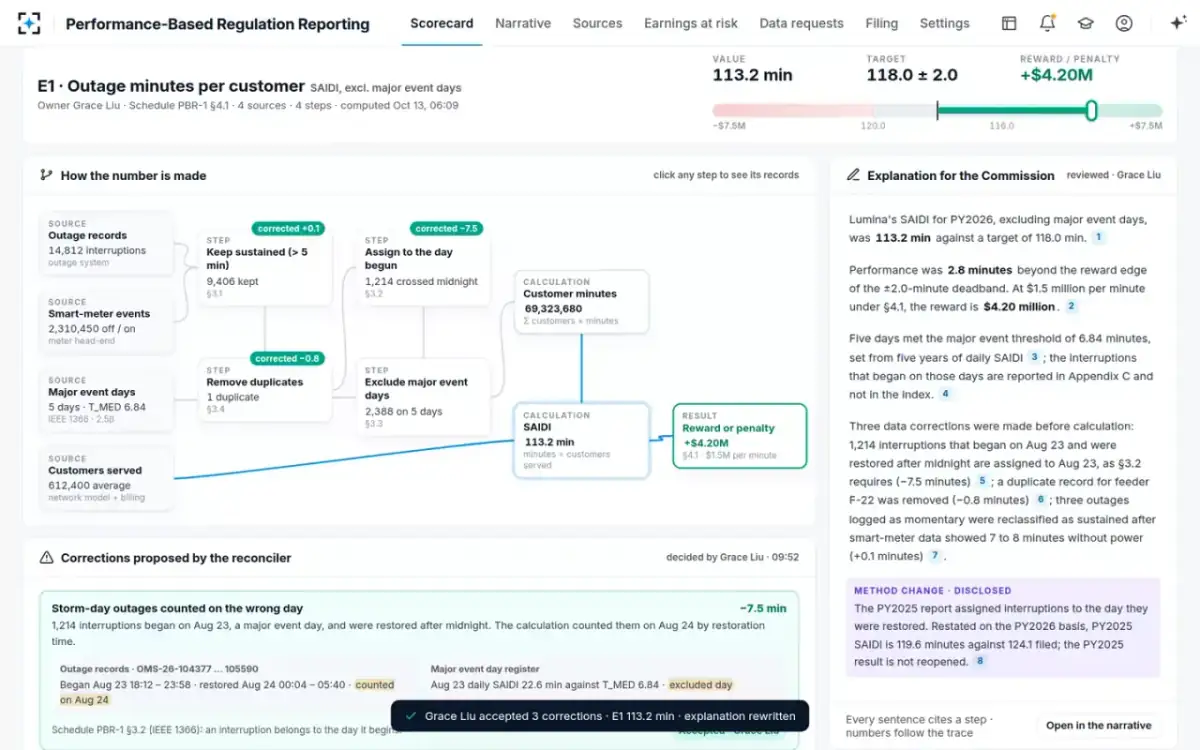
Task: Open the notifications bell
Action: (1047, 23)
